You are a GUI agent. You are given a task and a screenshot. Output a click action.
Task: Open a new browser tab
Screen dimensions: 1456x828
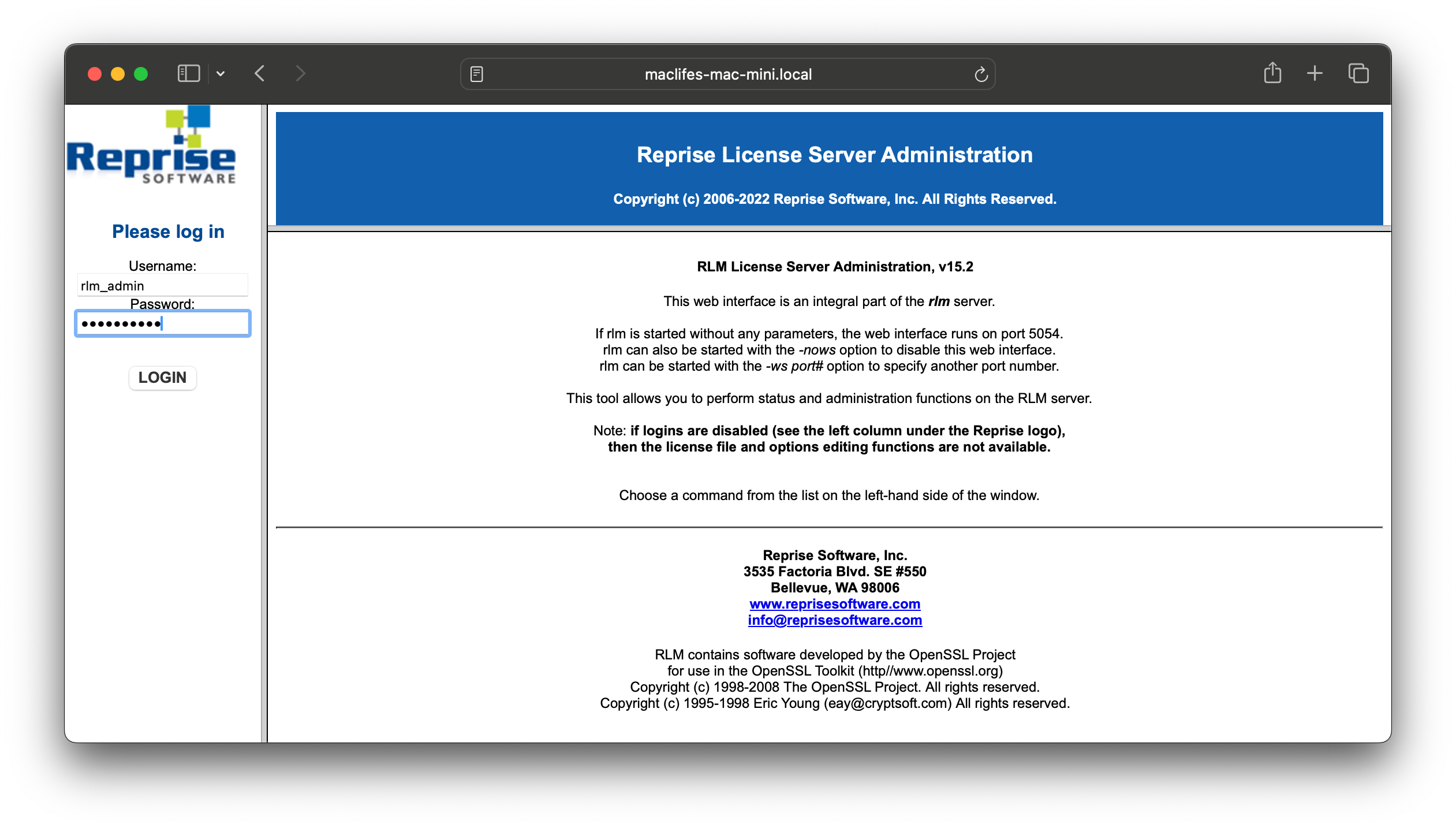coord(1315,73)
